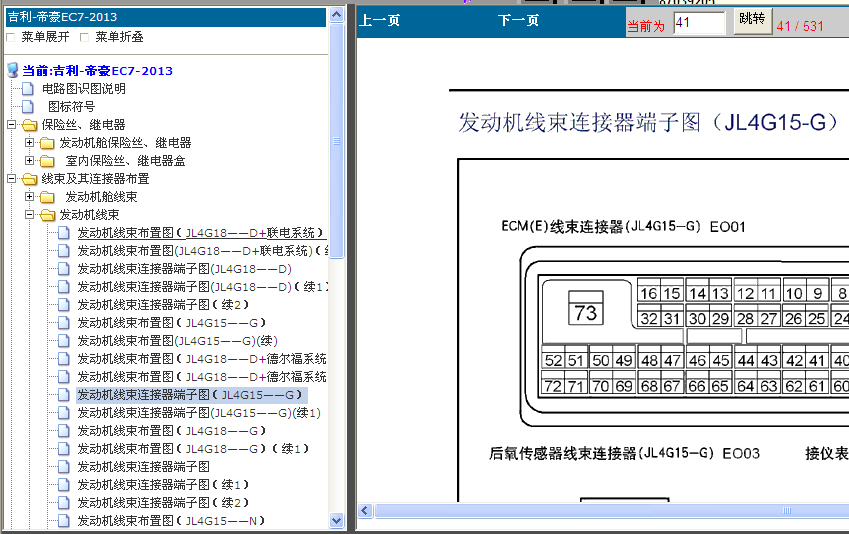Click the 线束及其连接器布置 folder icon

click(x=30, y=179)
